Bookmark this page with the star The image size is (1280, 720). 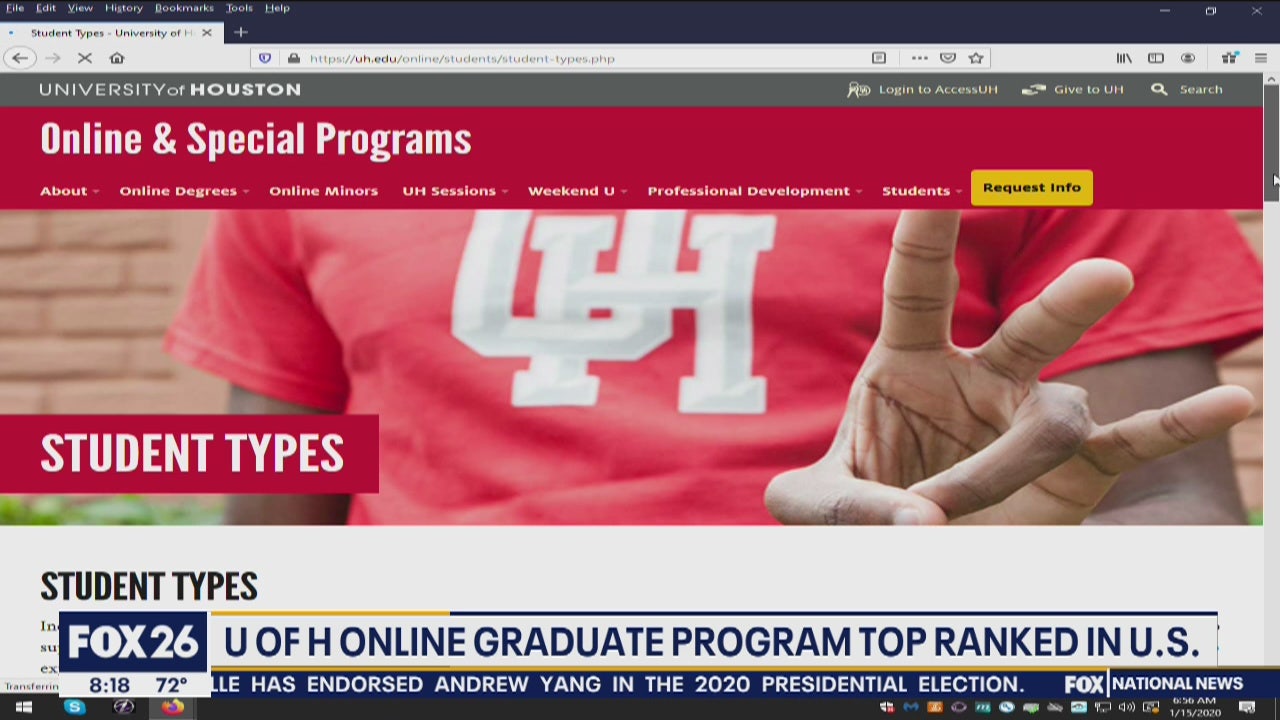point(976,57)
